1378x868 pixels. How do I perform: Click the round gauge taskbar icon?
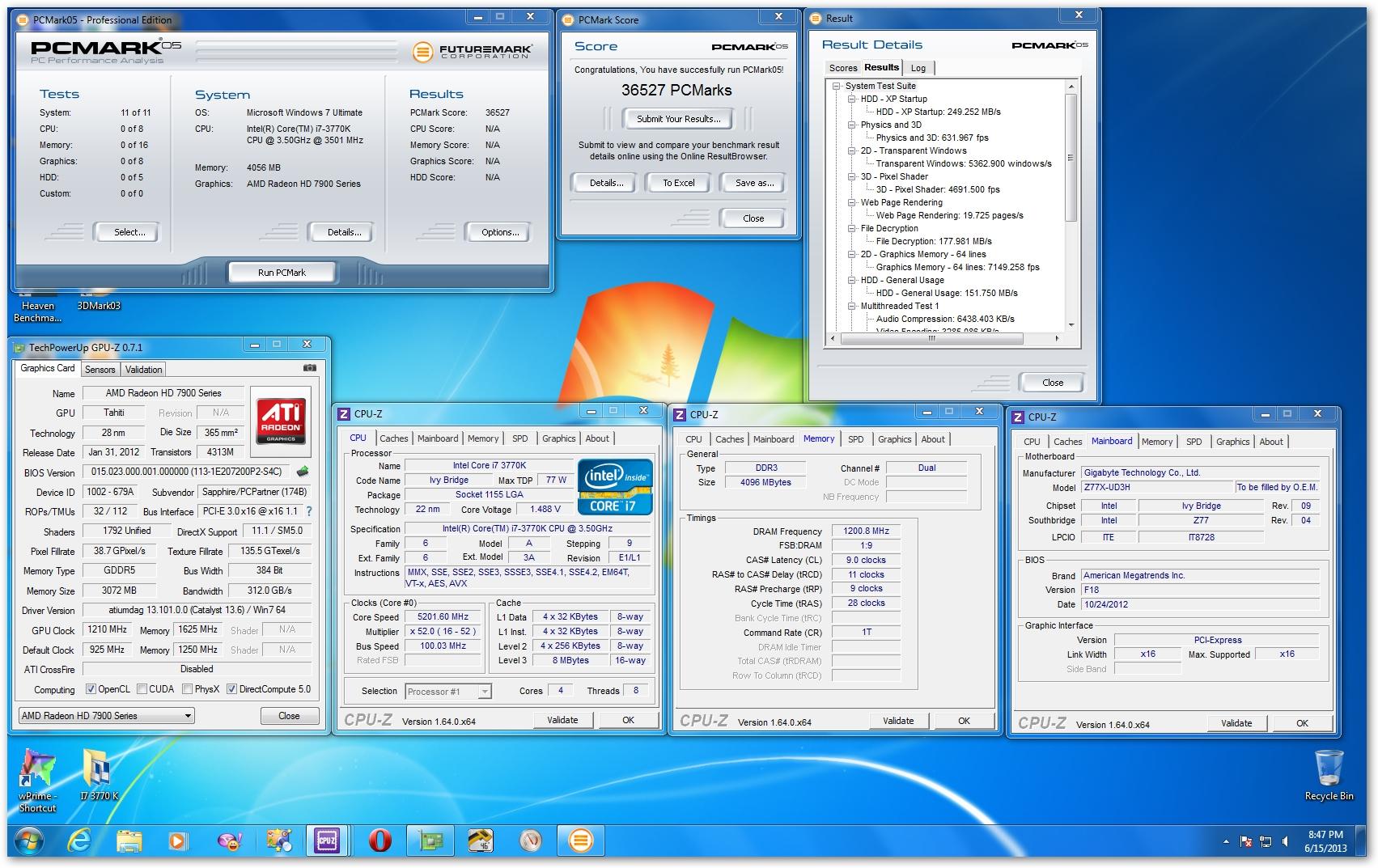point(530,841)
